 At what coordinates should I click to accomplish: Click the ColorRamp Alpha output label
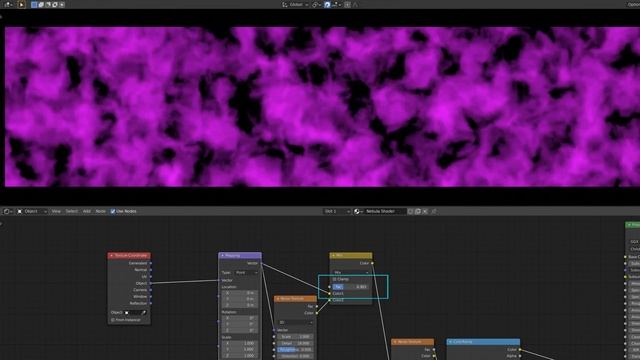(x=511, y=356)
